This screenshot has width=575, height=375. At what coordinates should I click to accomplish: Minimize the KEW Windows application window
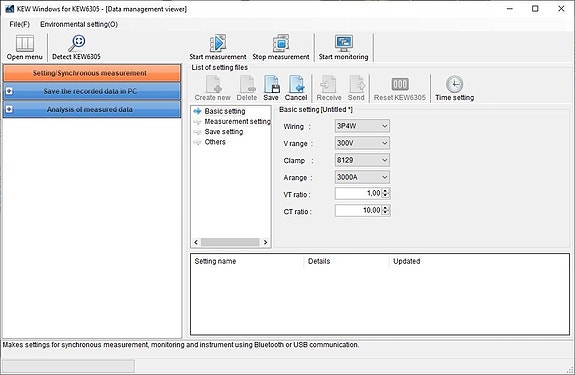(510, 8)
